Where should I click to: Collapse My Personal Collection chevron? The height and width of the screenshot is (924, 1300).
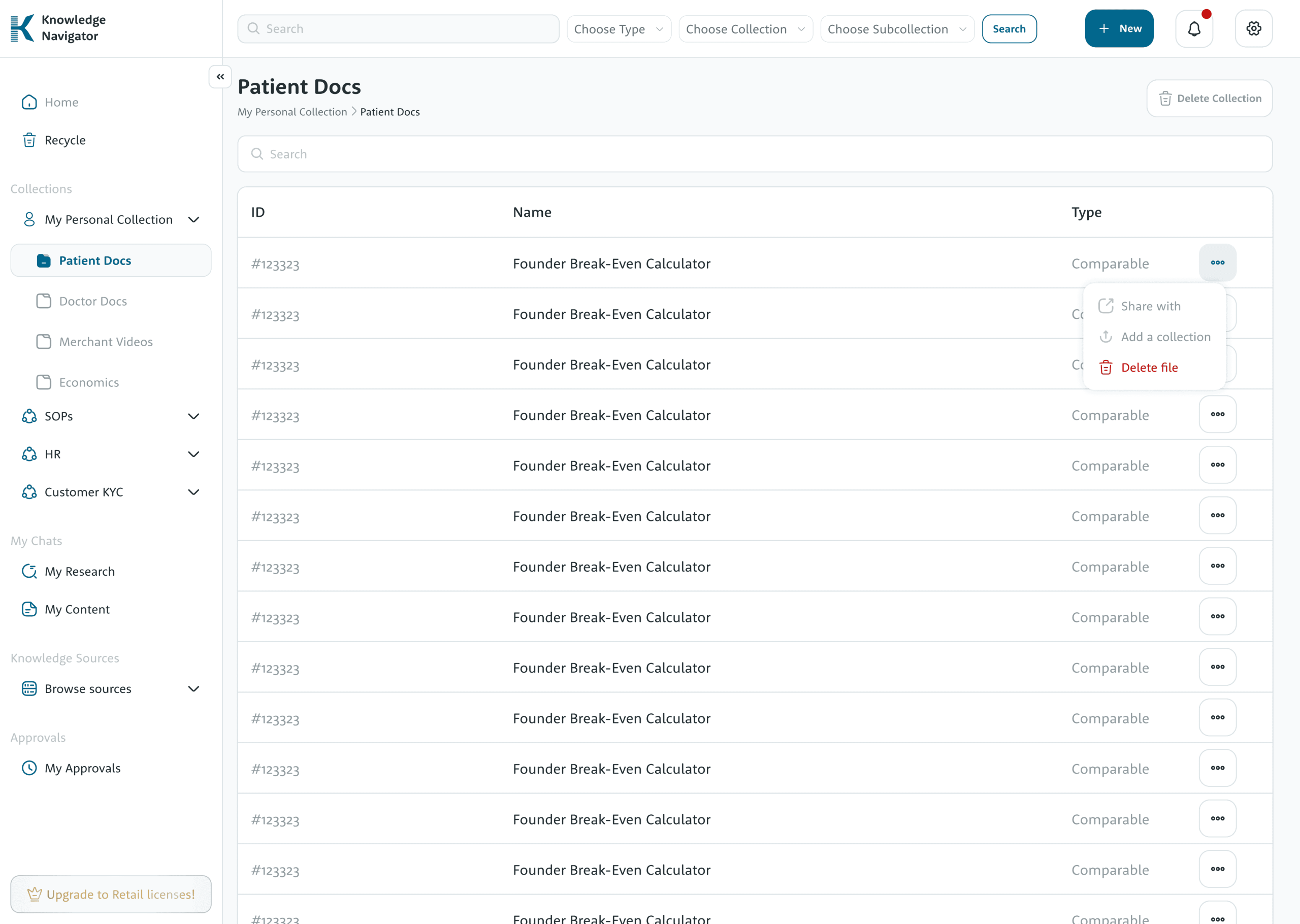pos(193,220)
